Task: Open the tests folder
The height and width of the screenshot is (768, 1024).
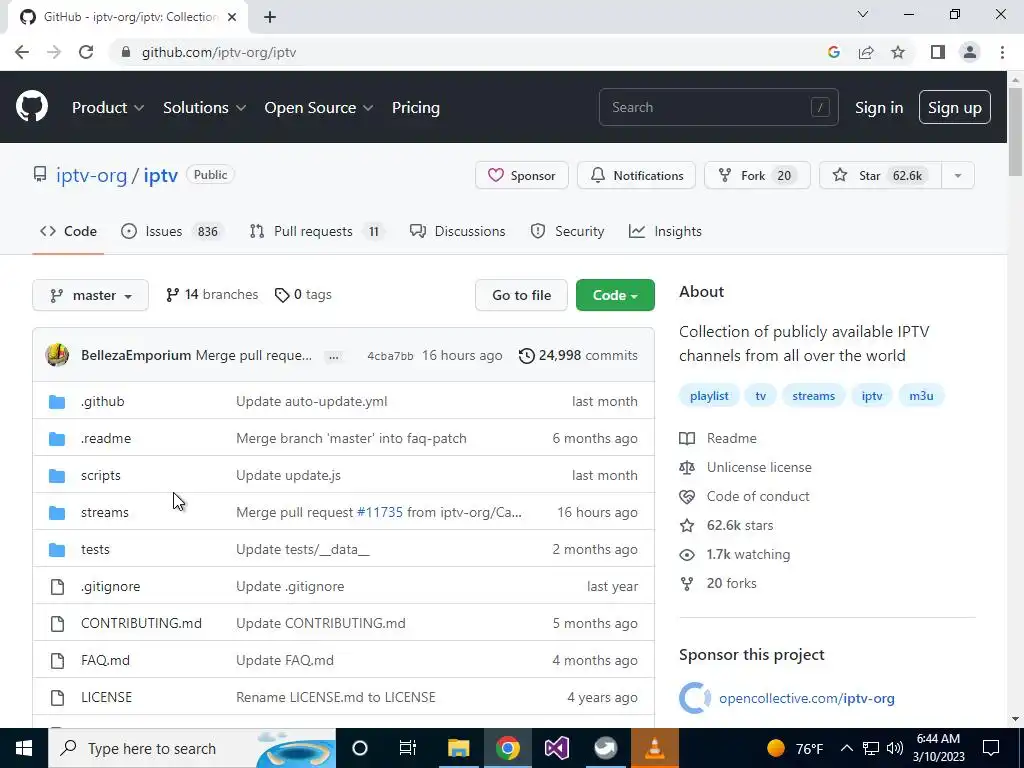Action: coord(95,549)
